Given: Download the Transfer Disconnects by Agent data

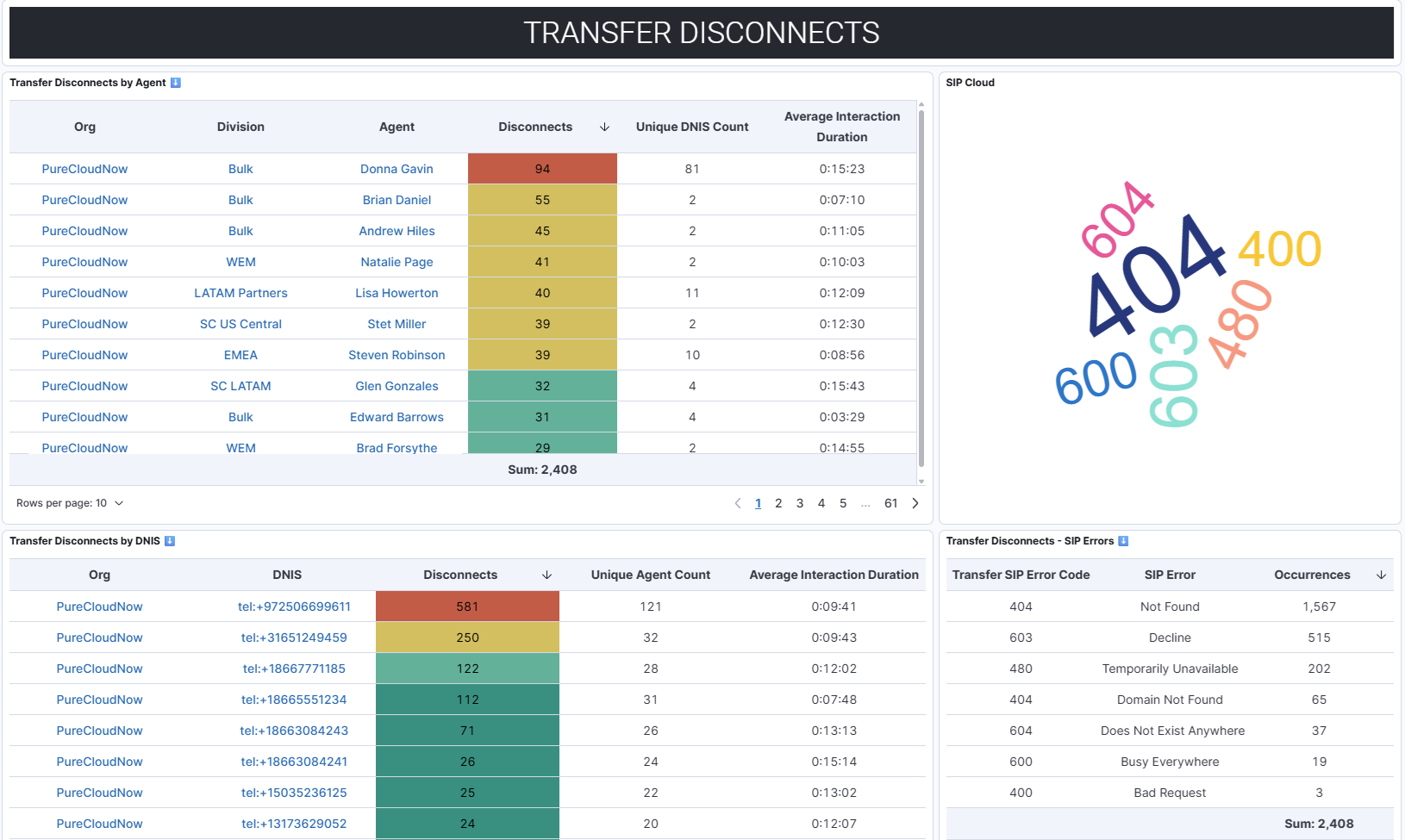Looking at the screenshot, I should point(175,82).
